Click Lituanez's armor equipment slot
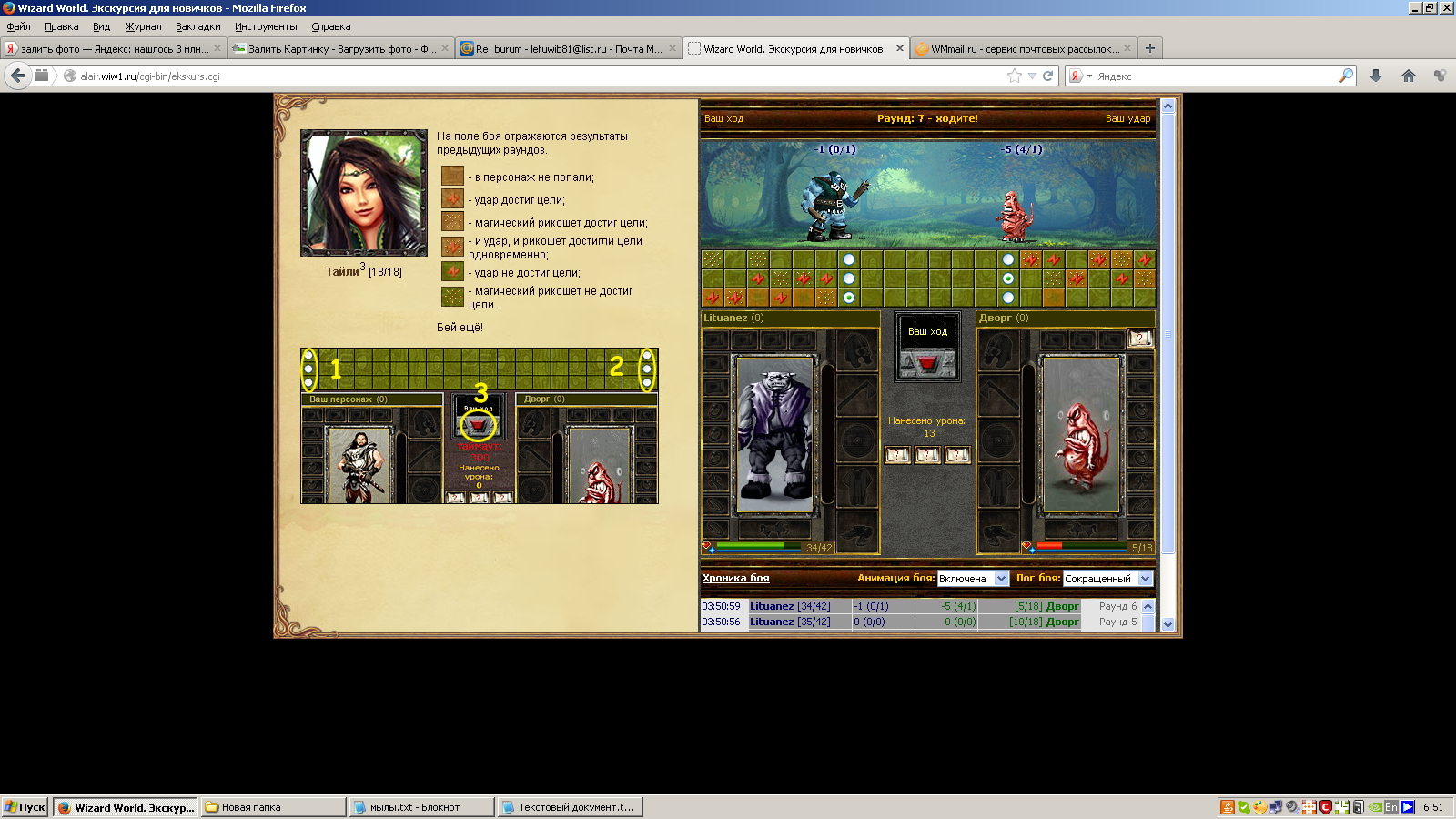1456x819 pixels. click(x=855, y=485)
